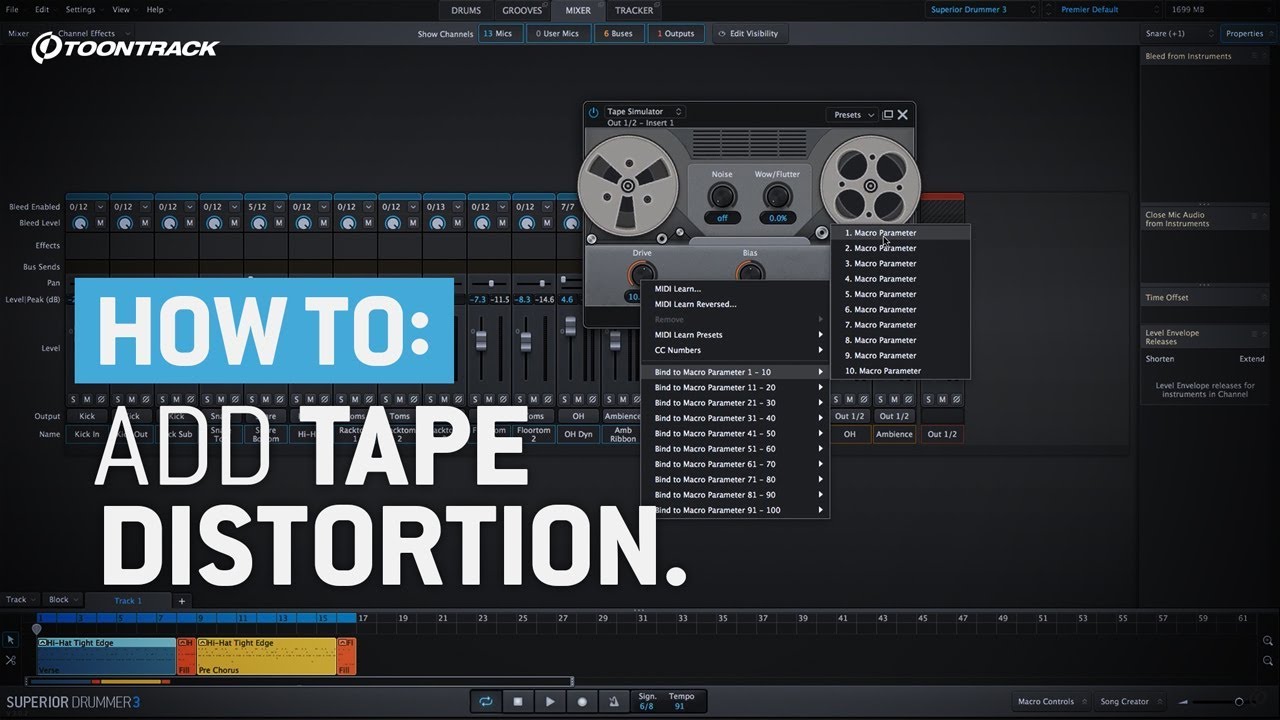The image size is (1280, 720).
Task: Click the phase invert icon on Floortom 2 channel
Action: [x=548, y=399]
